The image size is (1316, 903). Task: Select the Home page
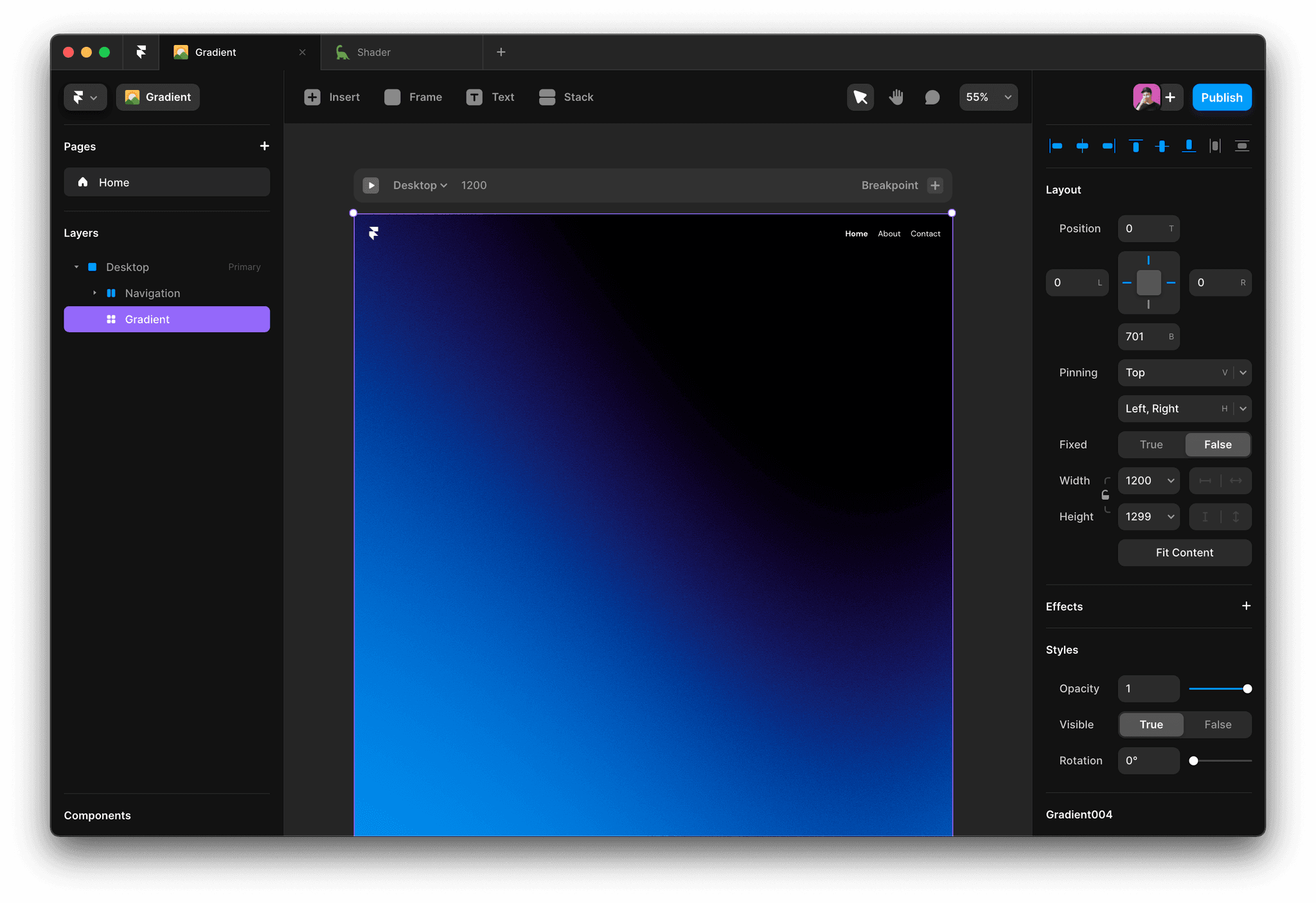(x=166, y=183)
